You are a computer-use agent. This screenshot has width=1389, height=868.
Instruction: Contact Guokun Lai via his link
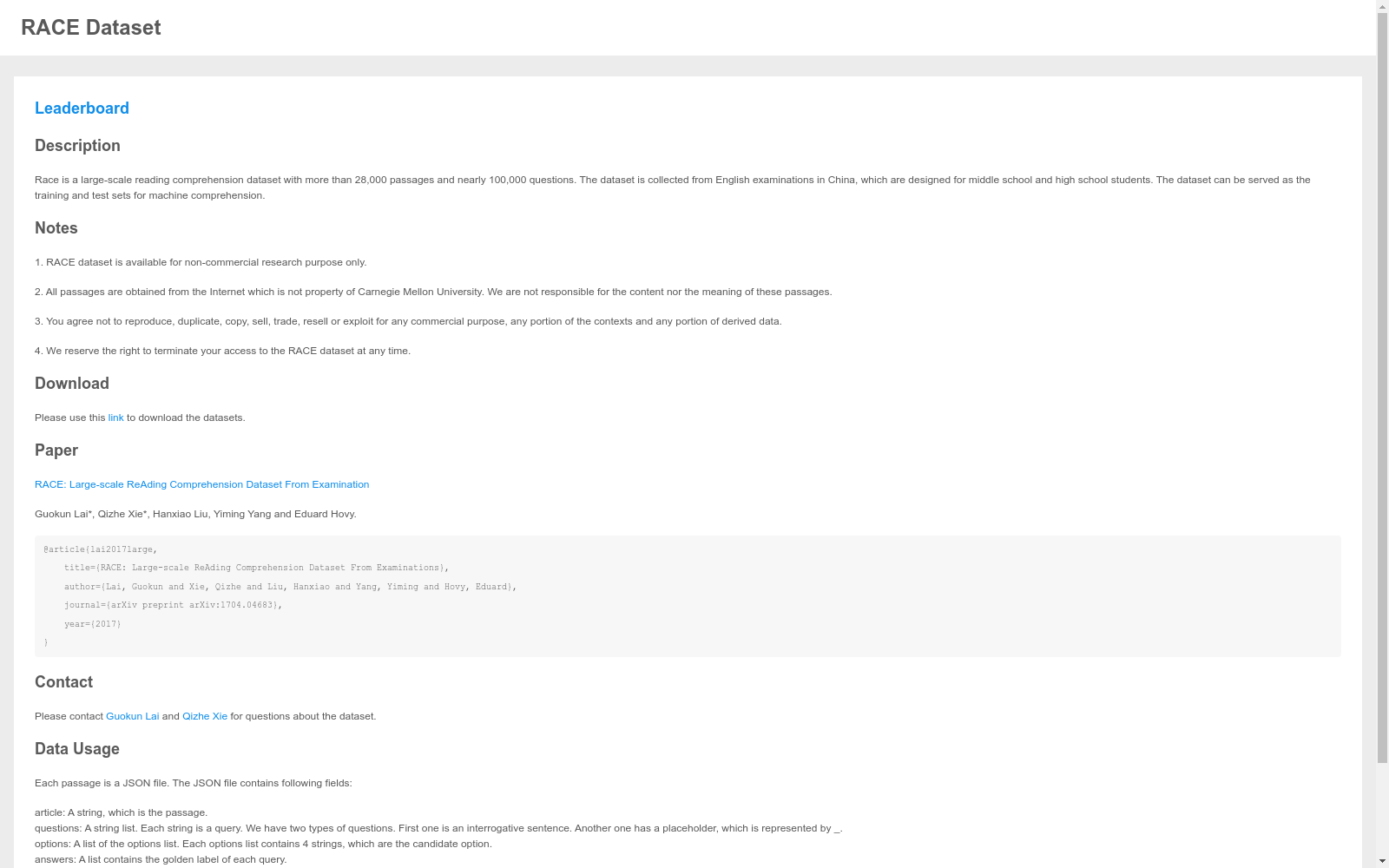pos(132,716)
